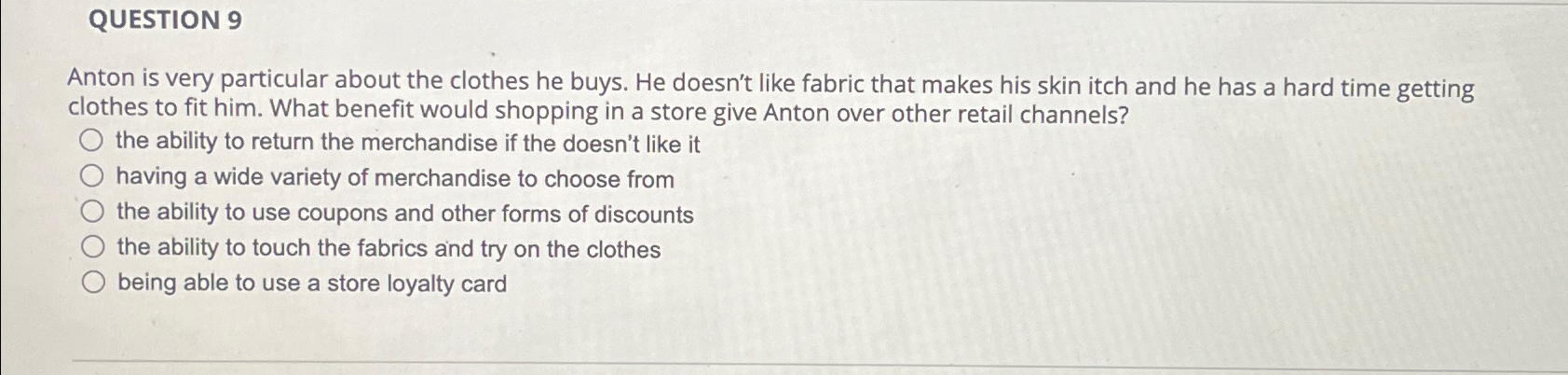Viewport: 1568px width, 375px height.
Task: Click the label 'being able to use a store loyalty card'
Action: pos(312,284)
